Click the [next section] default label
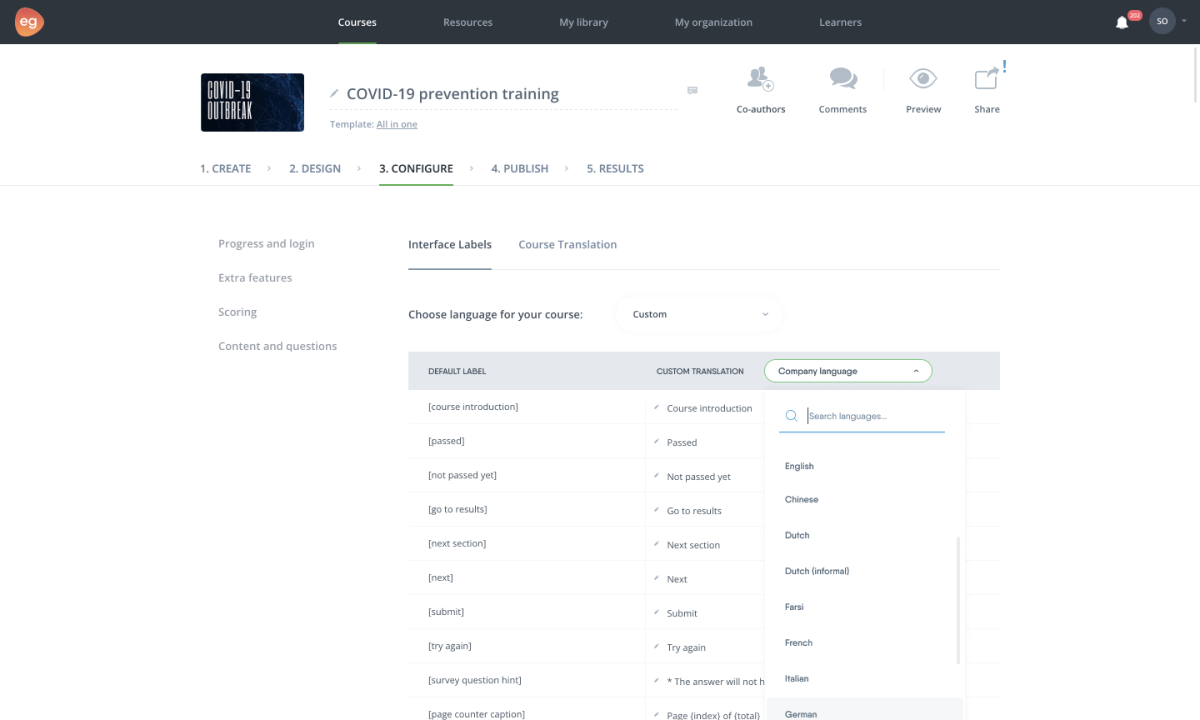Viewport: 1200px width, 720px height. pyautogui.click(x=457, y=543)
